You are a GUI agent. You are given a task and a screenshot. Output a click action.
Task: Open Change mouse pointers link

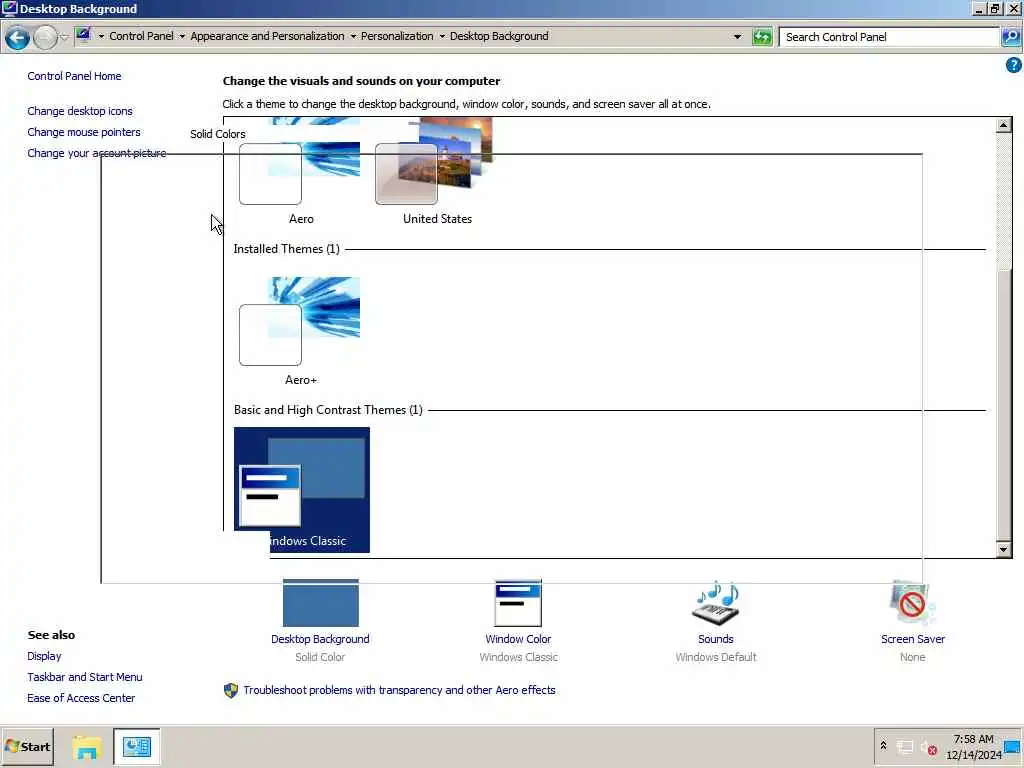coord(84,132)
